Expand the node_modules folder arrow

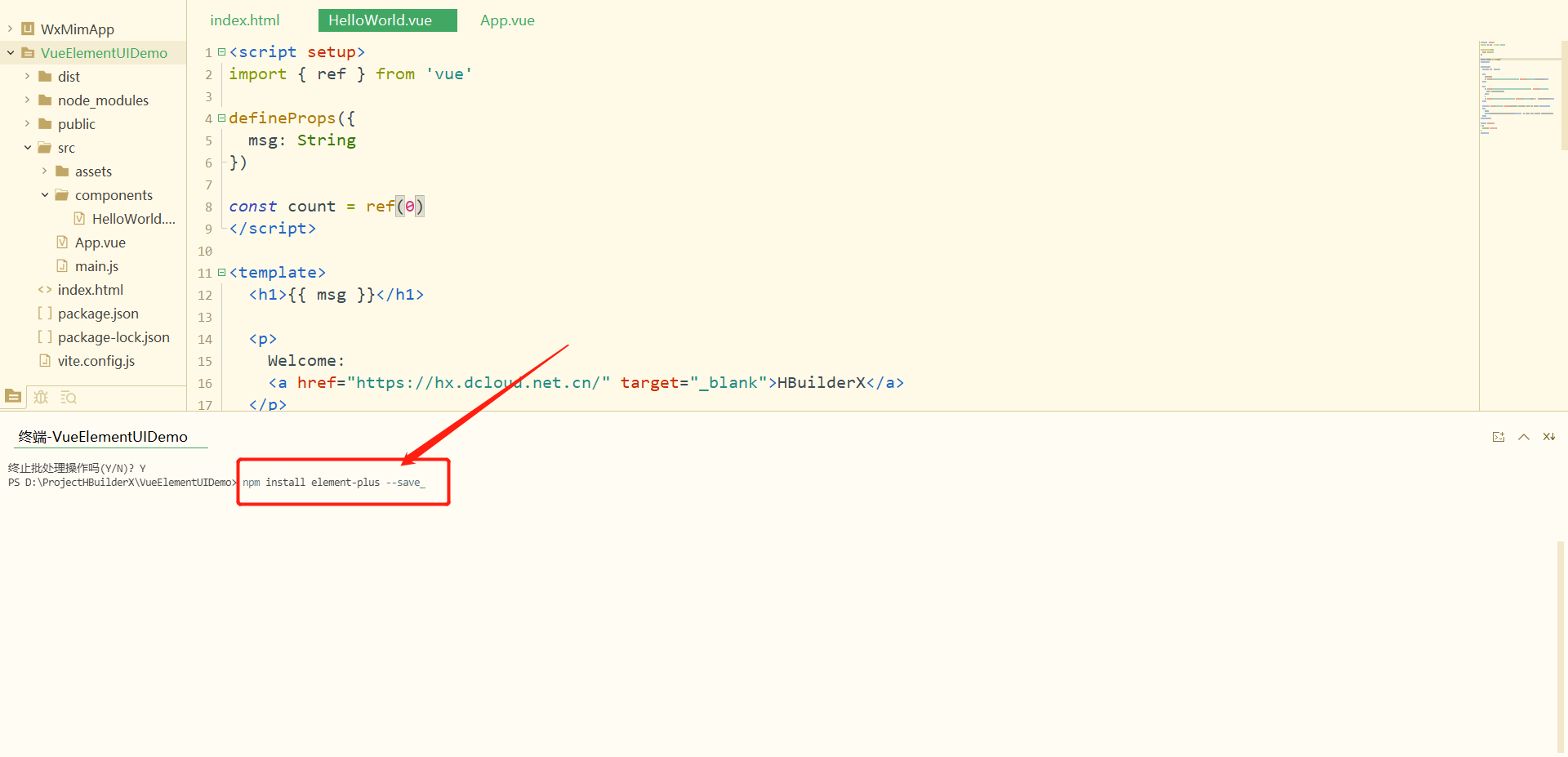coord(27,100)
